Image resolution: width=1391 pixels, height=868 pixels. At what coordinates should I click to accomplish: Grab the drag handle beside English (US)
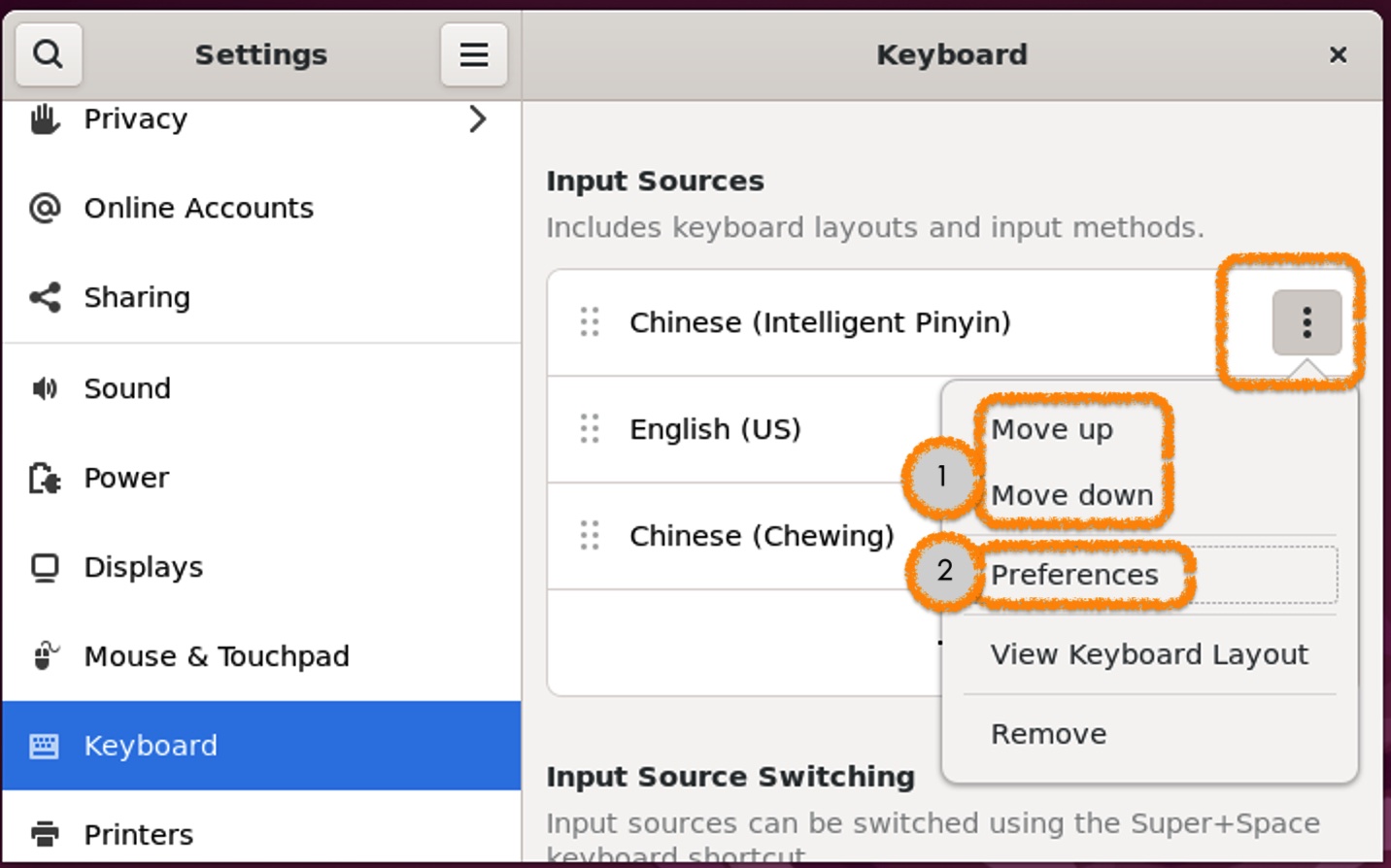coord(590,429)
